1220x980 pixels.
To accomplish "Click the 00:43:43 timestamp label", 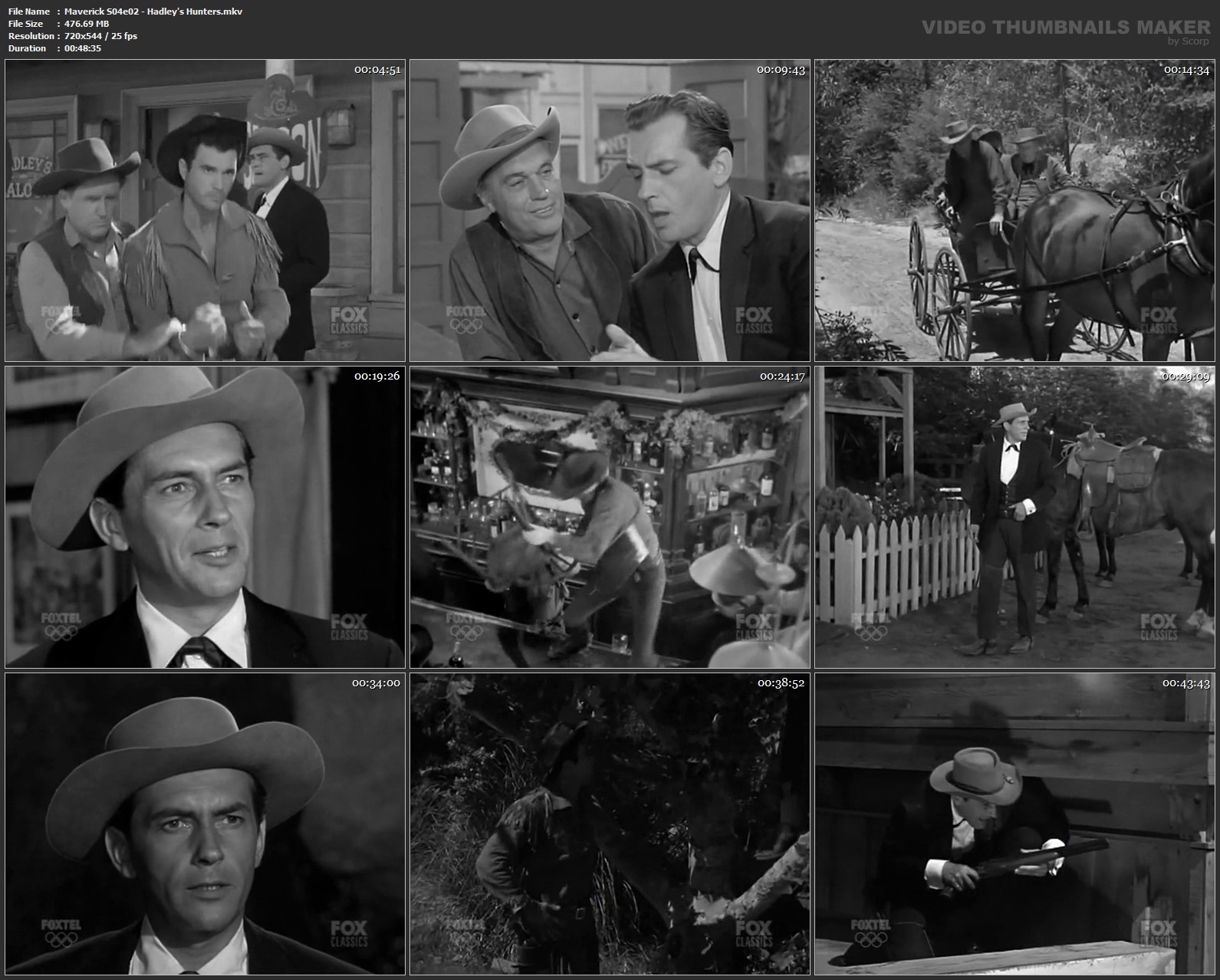I will pos(1186,682).
